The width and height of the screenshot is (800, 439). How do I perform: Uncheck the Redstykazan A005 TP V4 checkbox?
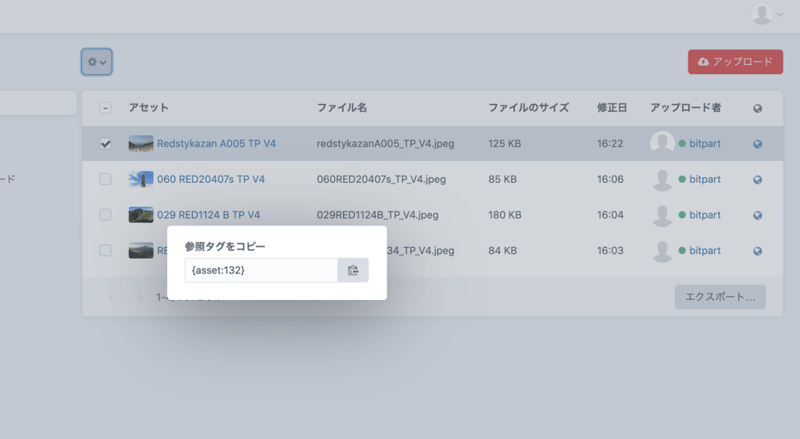[105, 144]
